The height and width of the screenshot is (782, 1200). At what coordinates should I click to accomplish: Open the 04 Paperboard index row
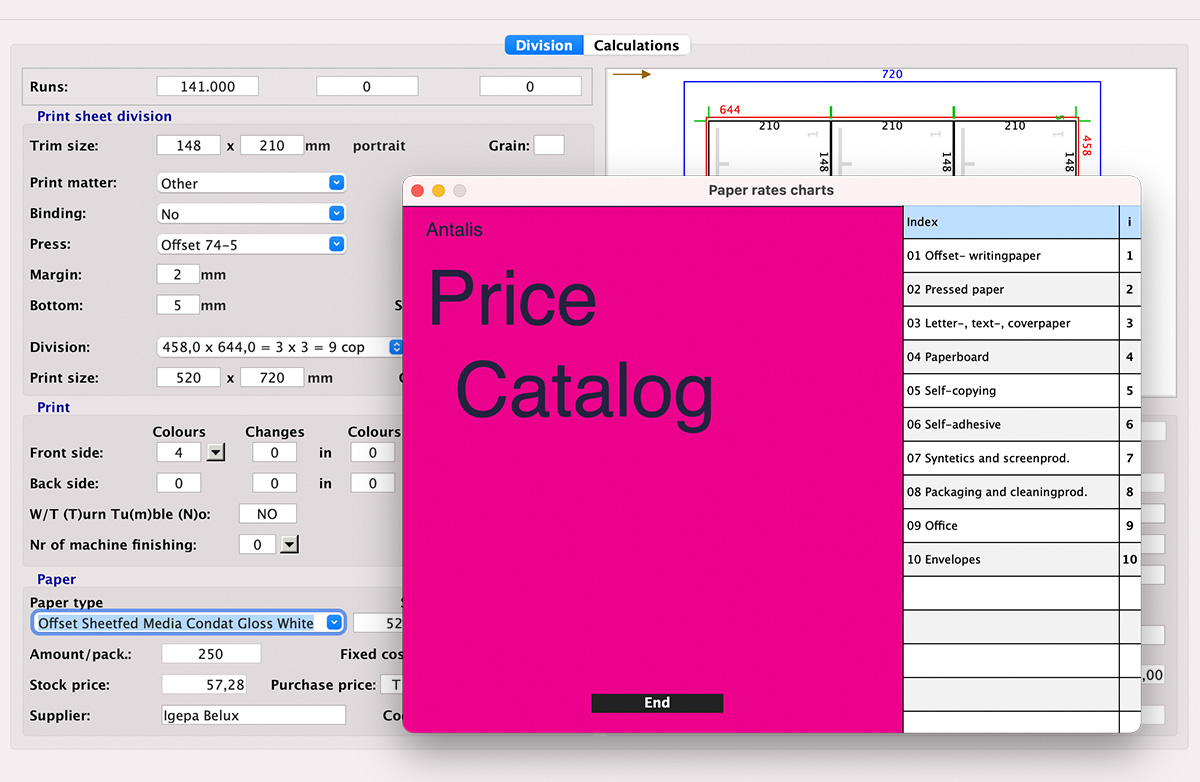[x=1010, y=357]
